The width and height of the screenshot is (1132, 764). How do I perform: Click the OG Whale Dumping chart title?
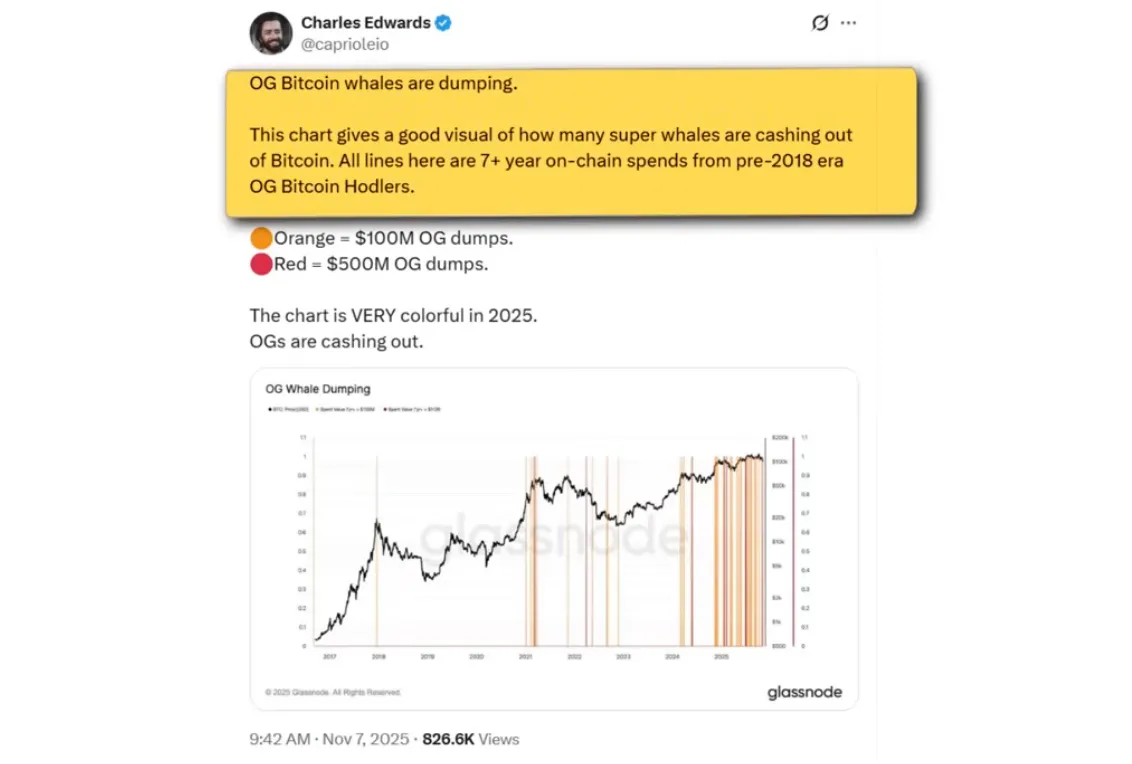click(317, 389)
